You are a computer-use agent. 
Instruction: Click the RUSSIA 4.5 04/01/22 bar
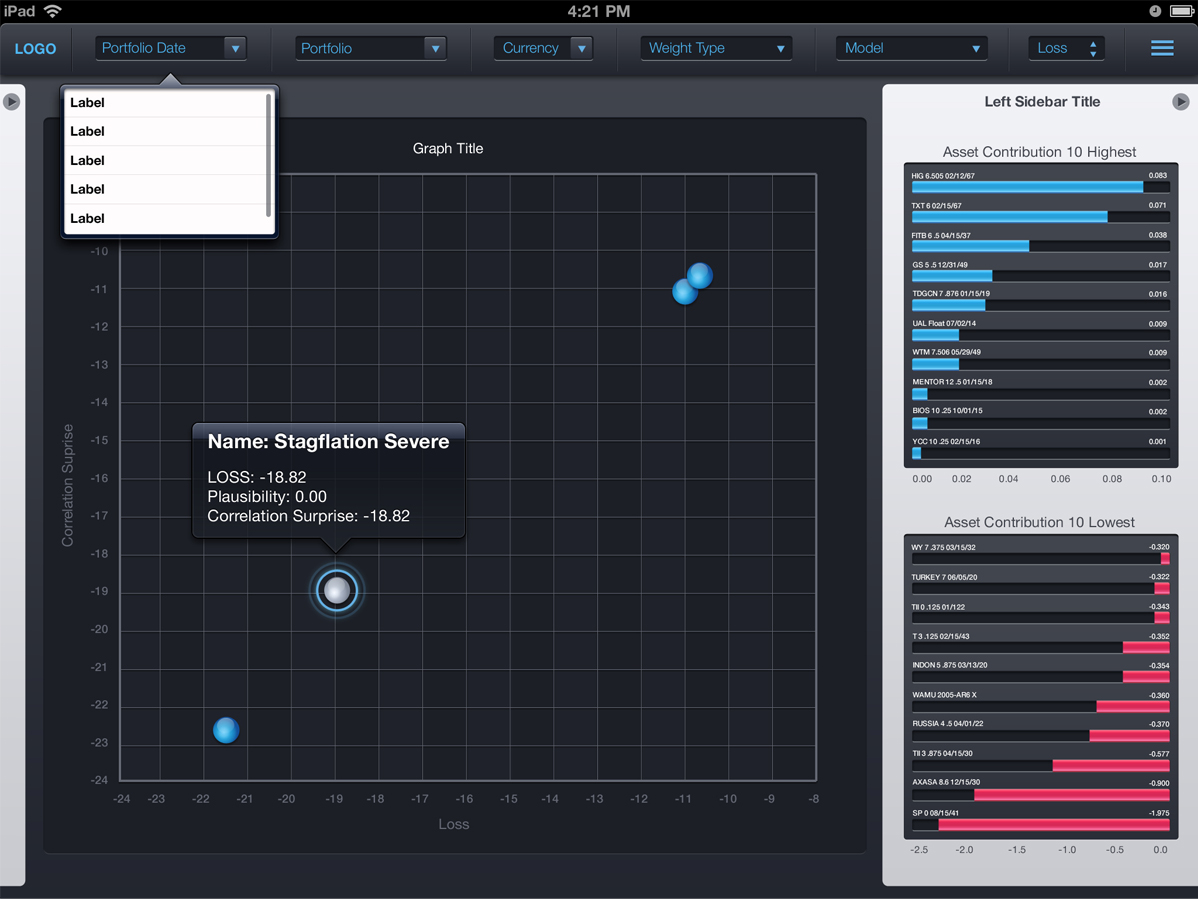click(1129, 736)
